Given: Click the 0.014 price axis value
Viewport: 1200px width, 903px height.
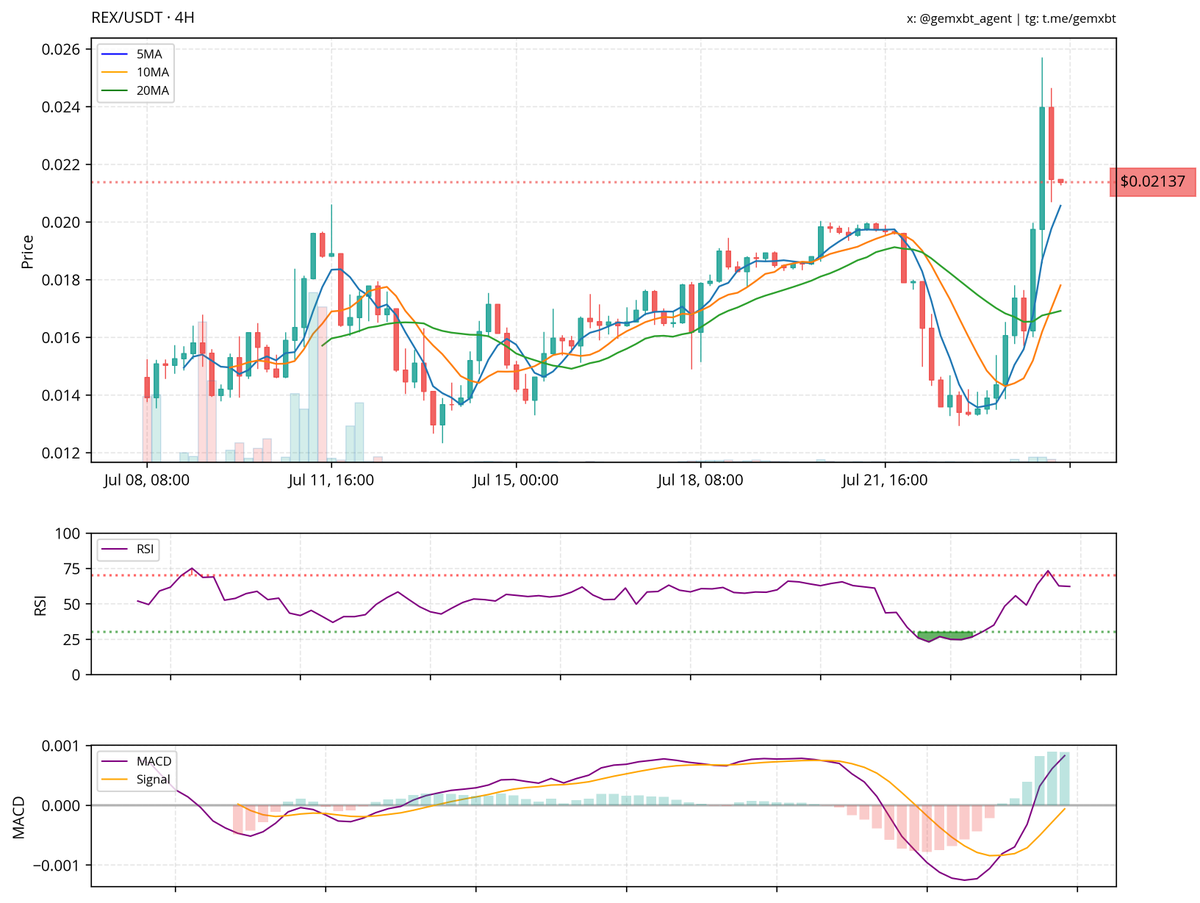Looking at the screenshot, I should (62, 395).
